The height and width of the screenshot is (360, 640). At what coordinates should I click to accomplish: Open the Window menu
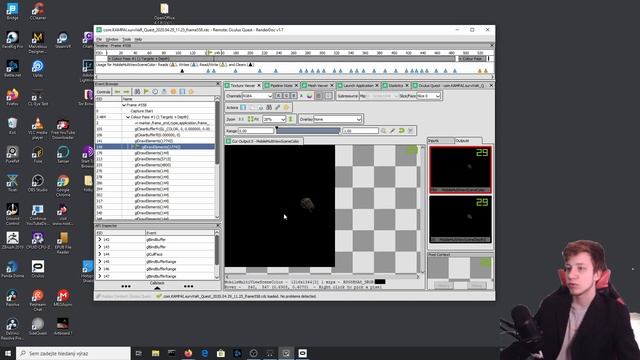(112, 40)
